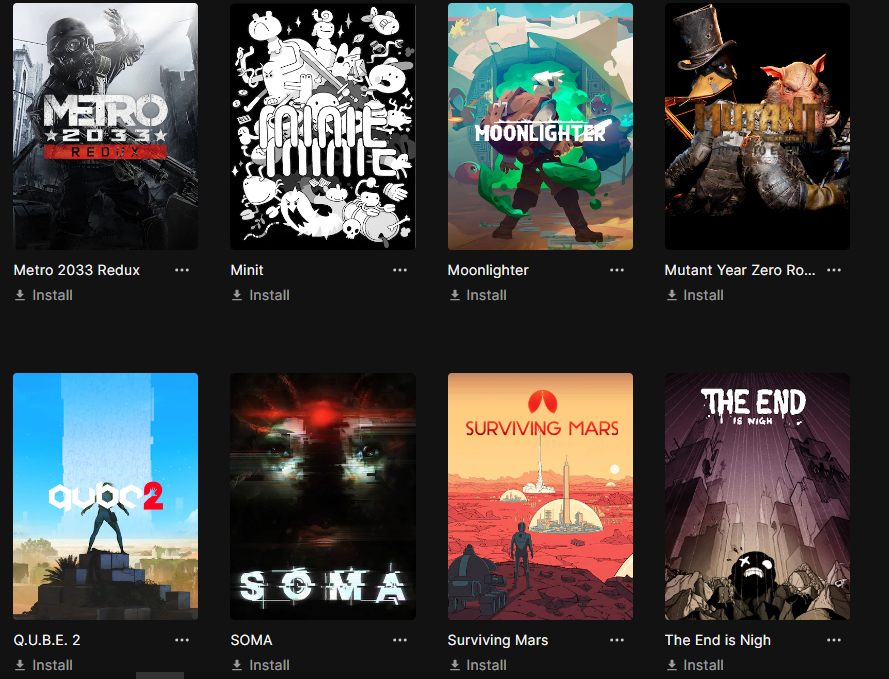Install Metro 2033 Redux
Screen dimensions: 889x679
click(44, 295)
